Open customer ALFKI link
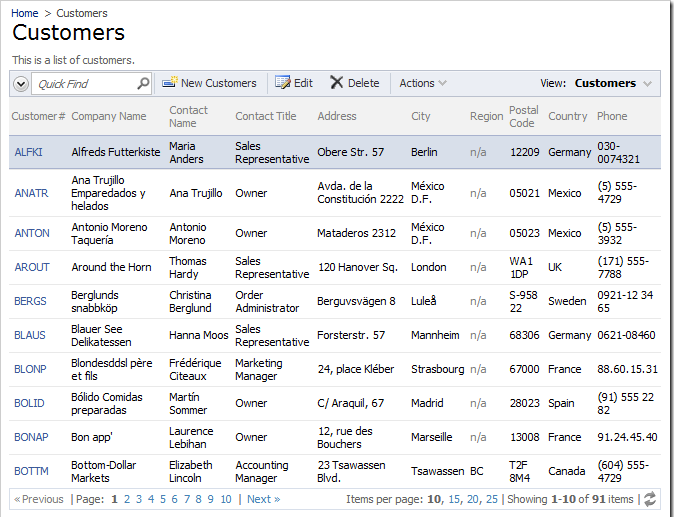 pyautogui.click(x=28, y=152)
